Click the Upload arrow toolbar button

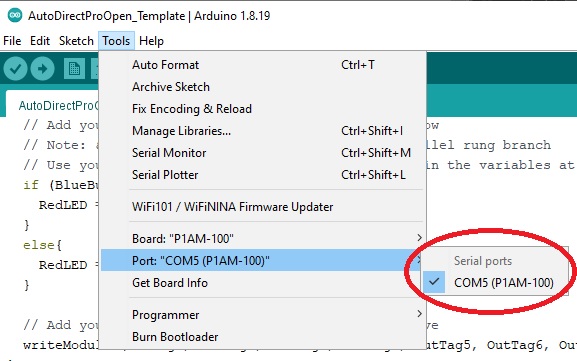coord(42,68)
